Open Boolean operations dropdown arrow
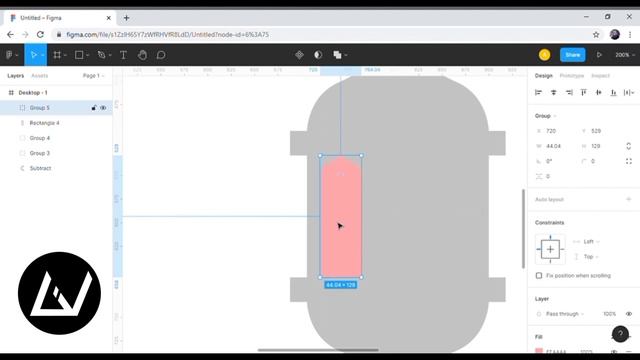 click(x=346, y=55)
